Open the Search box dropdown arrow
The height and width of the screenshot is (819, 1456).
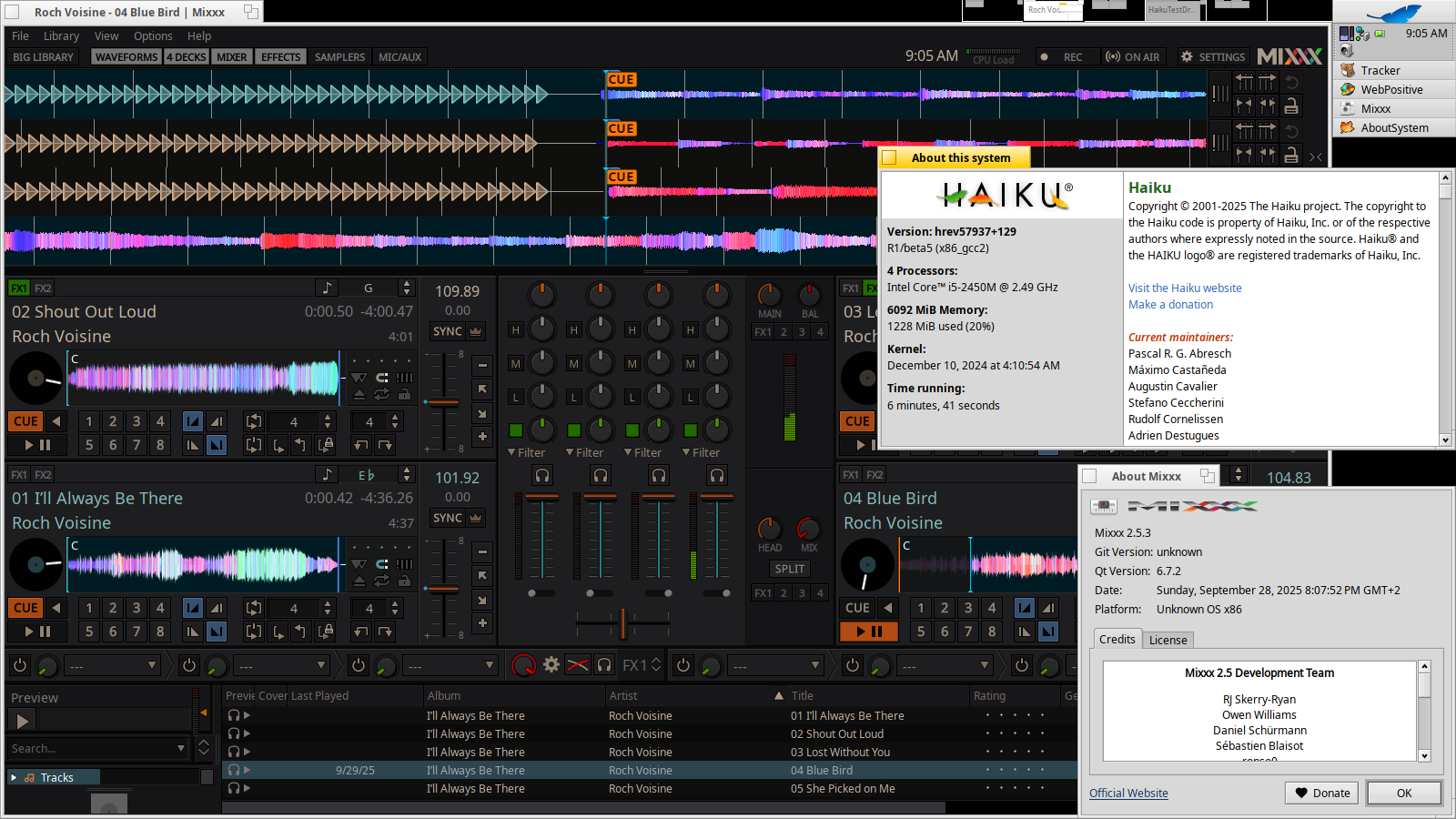point(181,748)
